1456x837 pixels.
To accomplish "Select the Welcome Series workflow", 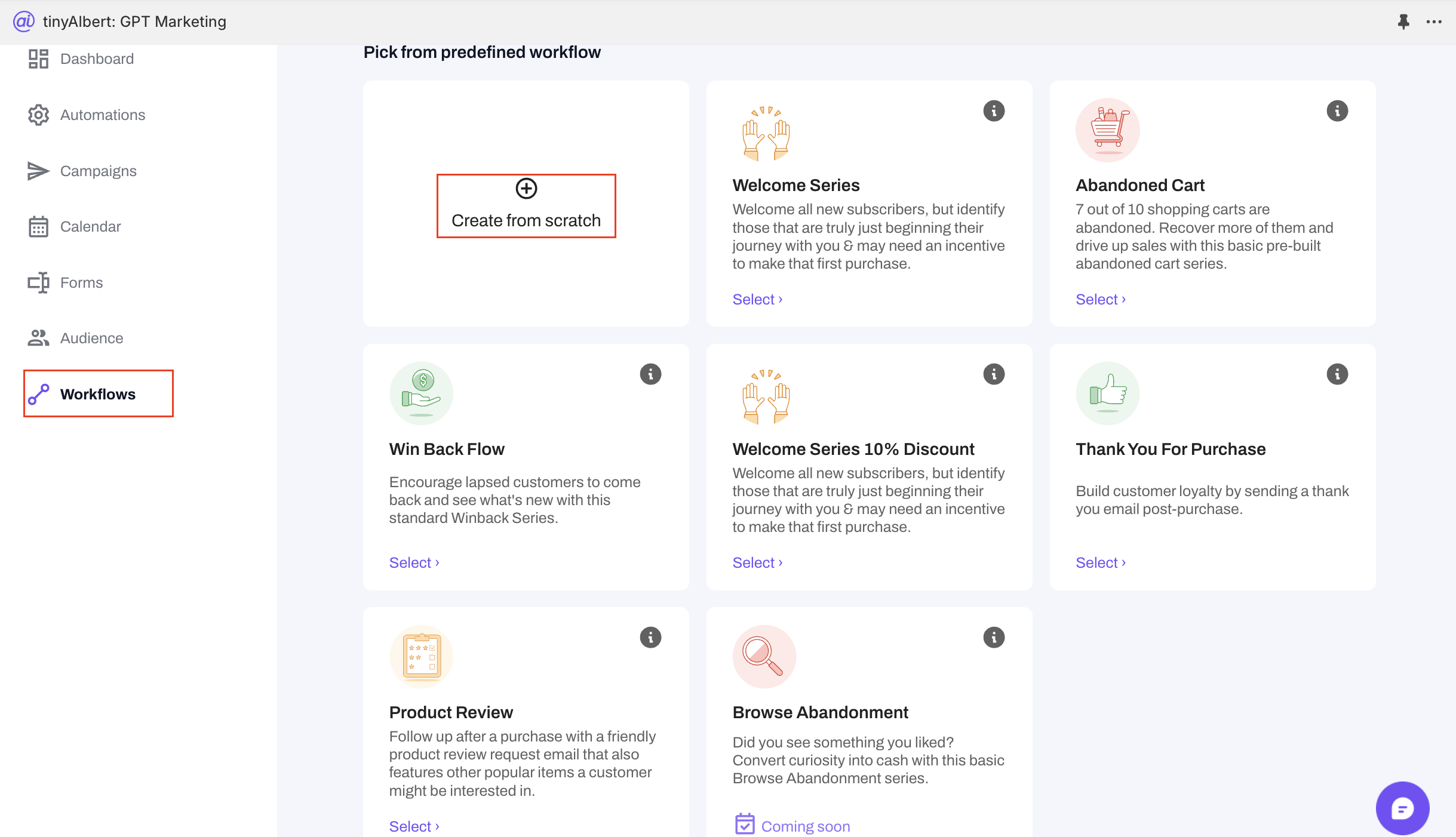I will [757, 300].
